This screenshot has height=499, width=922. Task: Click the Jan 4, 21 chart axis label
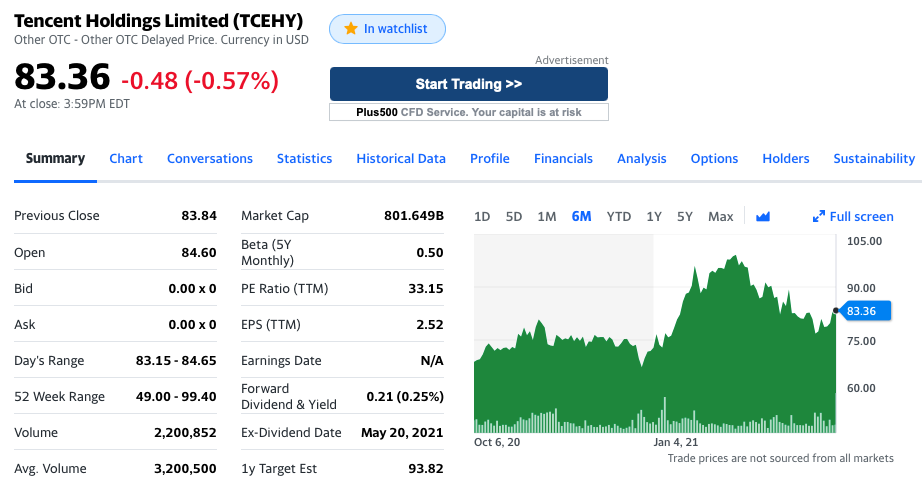676,443
